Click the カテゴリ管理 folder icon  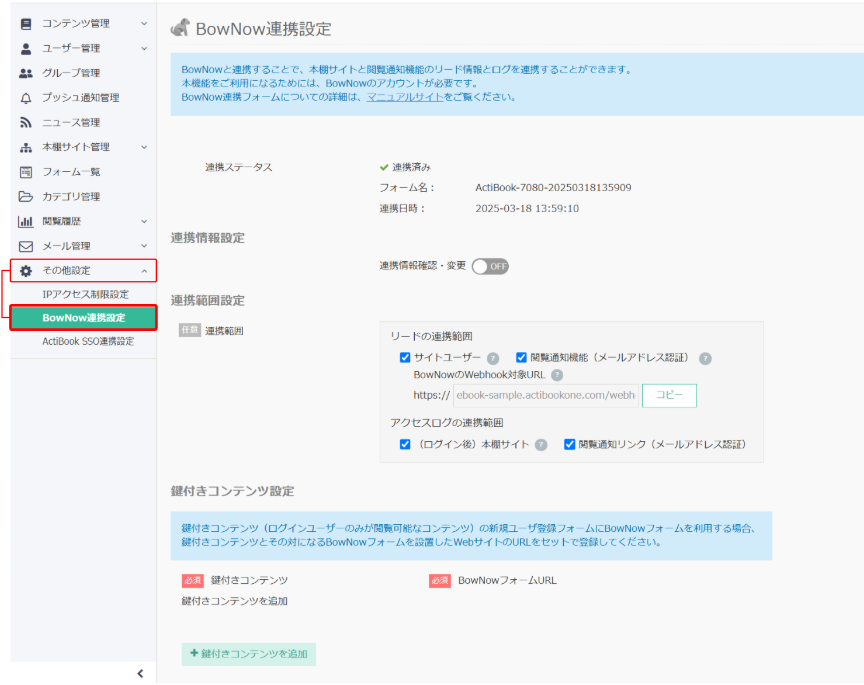[x=26, y=196]
